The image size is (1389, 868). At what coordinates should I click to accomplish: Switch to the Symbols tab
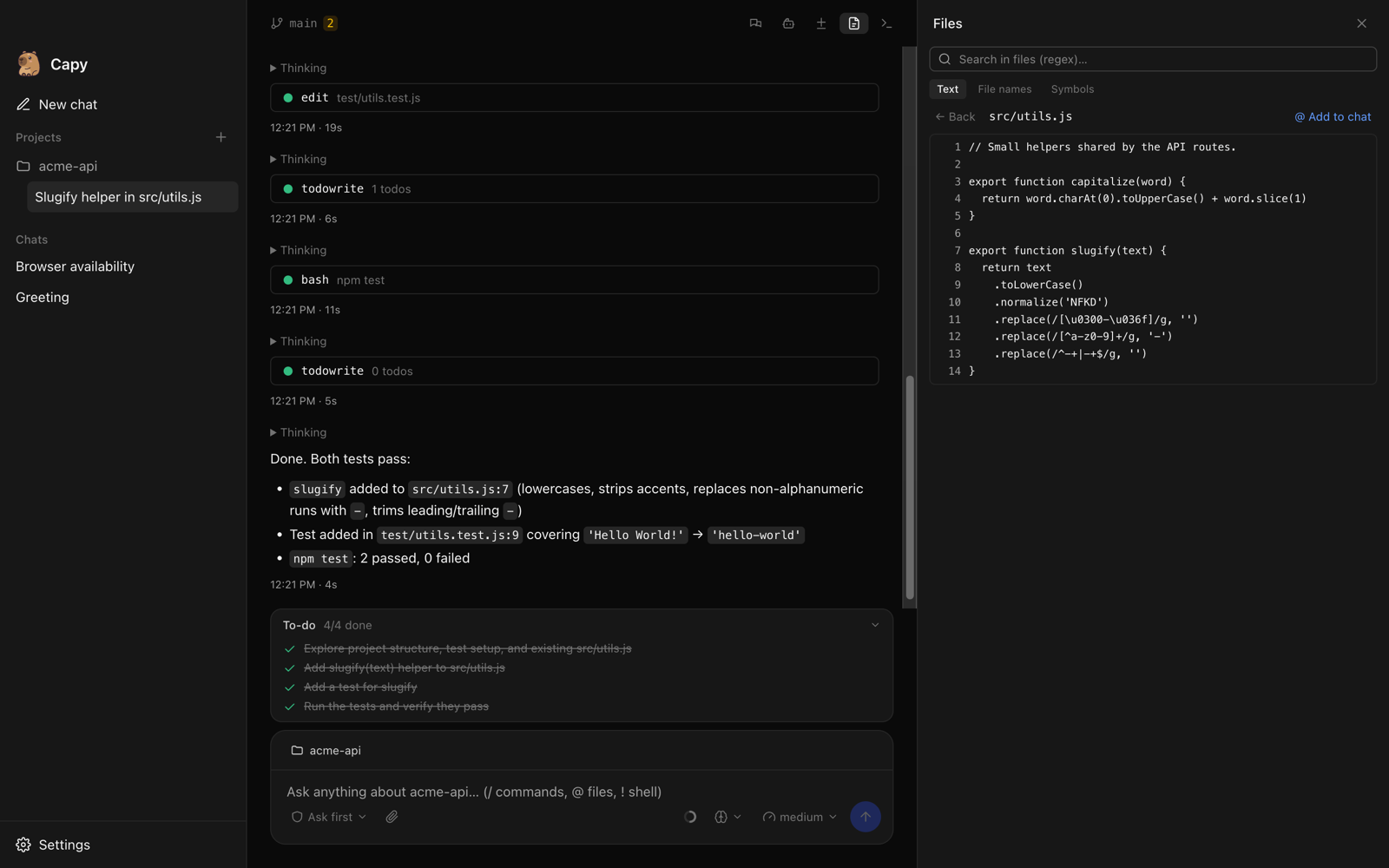point(1072,89)
